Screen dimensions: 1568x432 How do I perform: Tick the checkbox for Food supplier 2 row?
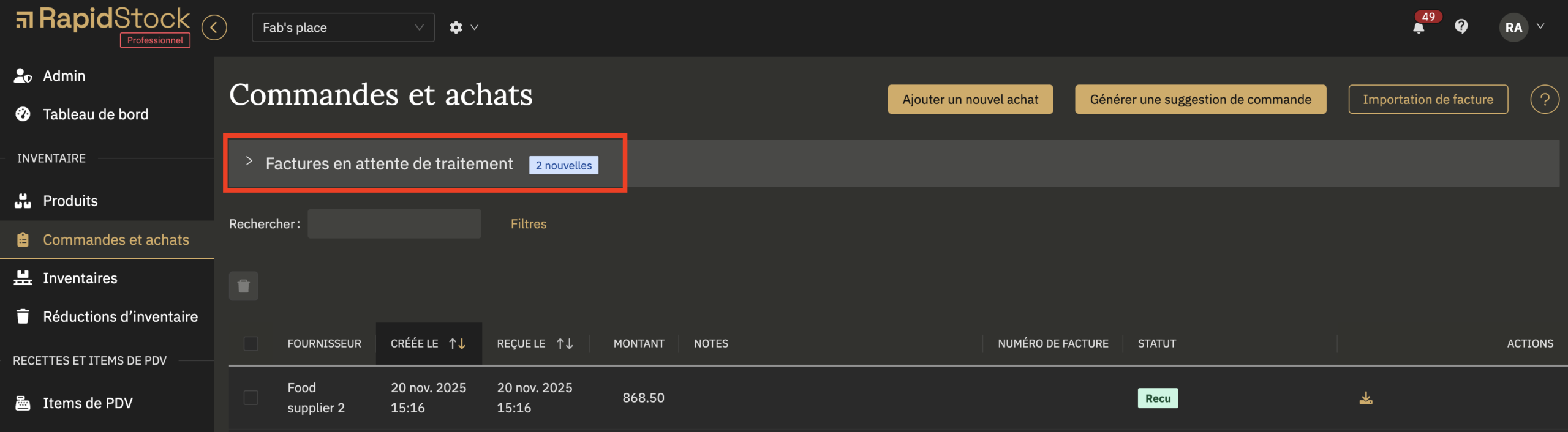(251, 398)
